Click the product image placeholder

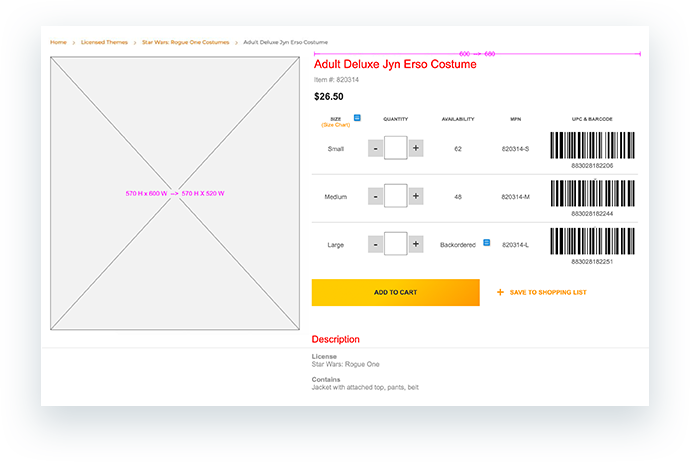[x=175, y=193]
